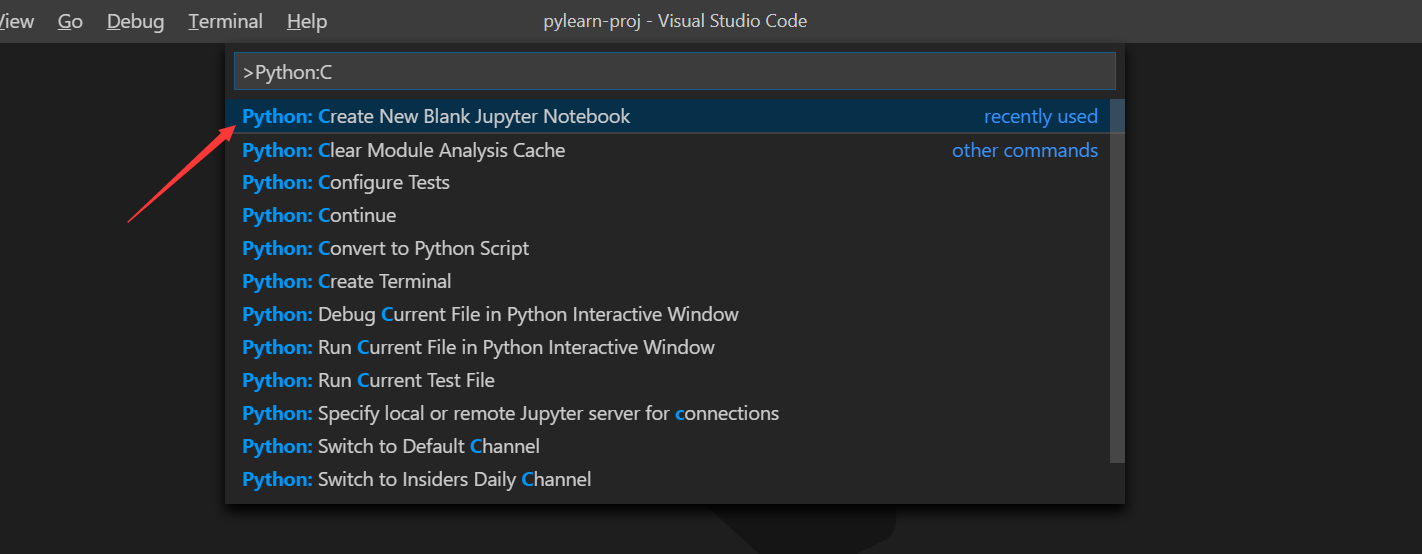
Task: Run Current File in Python Interactive Window
Action: coord(478,348)
